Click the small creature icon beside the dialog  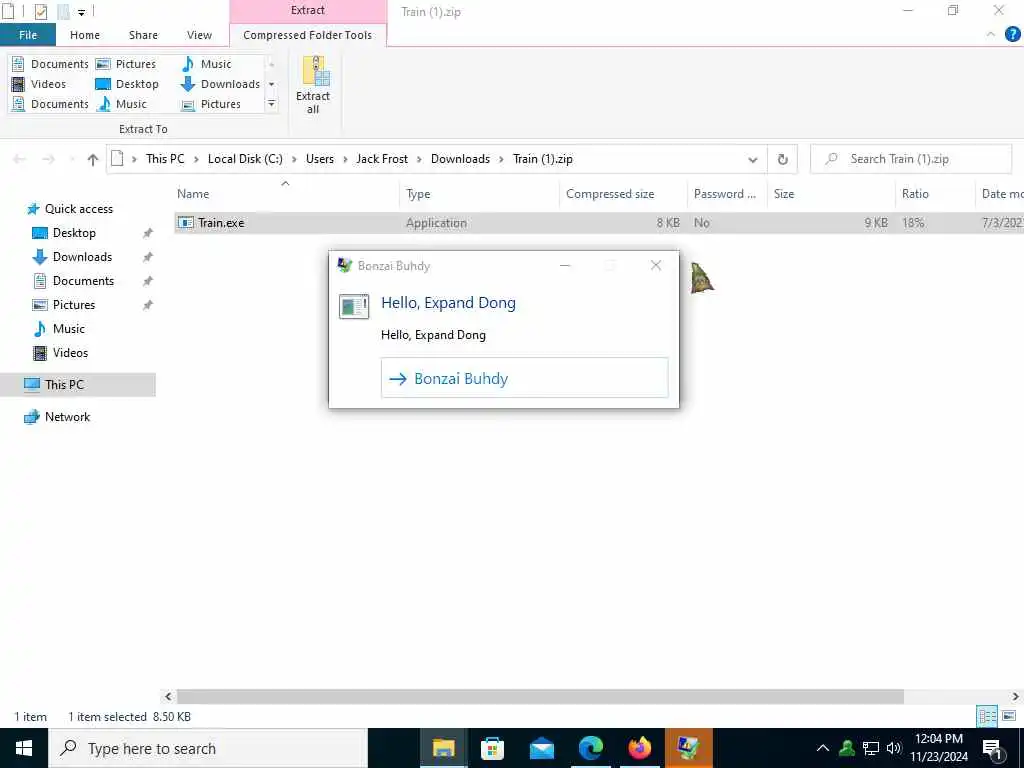click(701, 278)
